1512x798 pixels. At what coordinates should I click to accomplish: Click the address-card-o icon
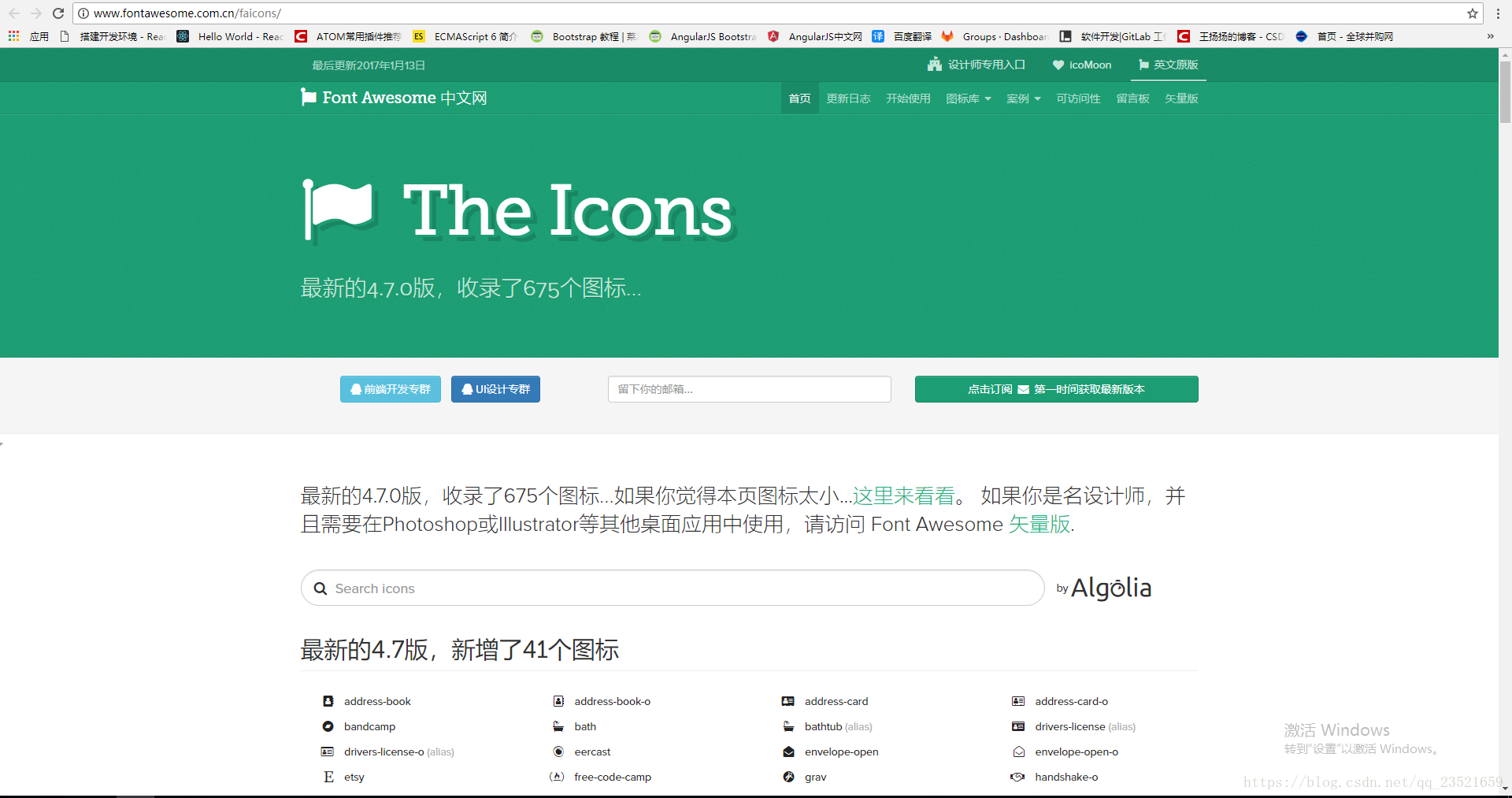(x=1018, y=701)
